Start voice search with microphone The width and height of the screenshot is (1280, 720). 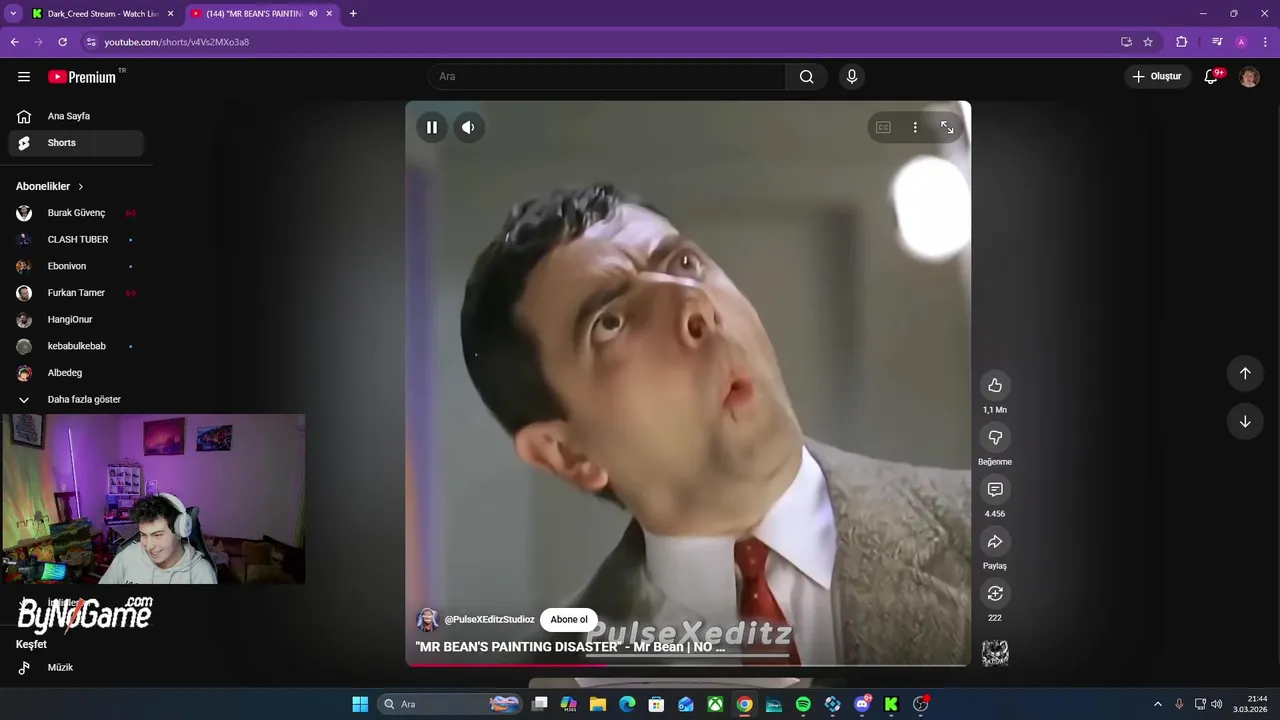pos(852,77)
